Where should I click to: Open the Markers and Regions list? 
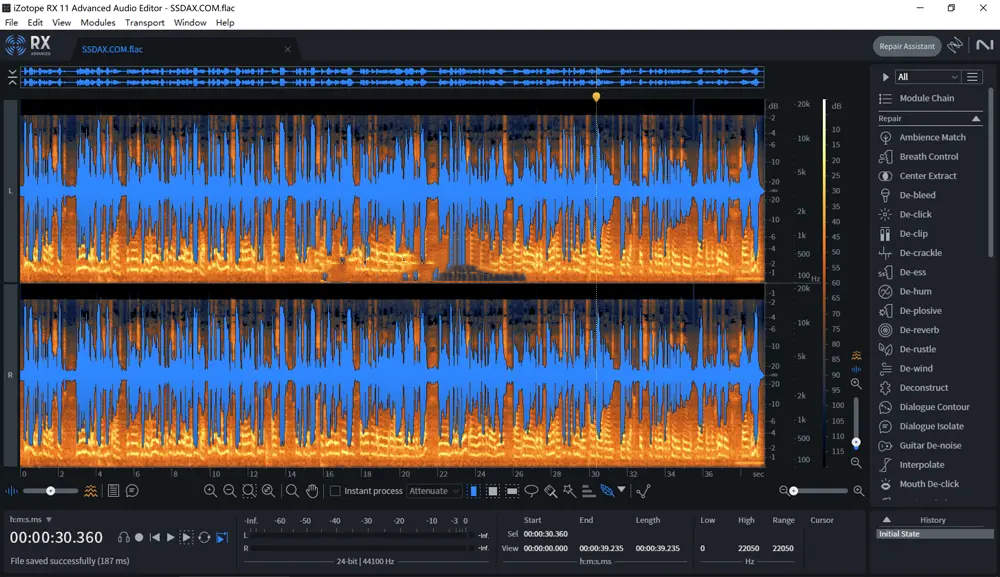(x=113, y=491)
